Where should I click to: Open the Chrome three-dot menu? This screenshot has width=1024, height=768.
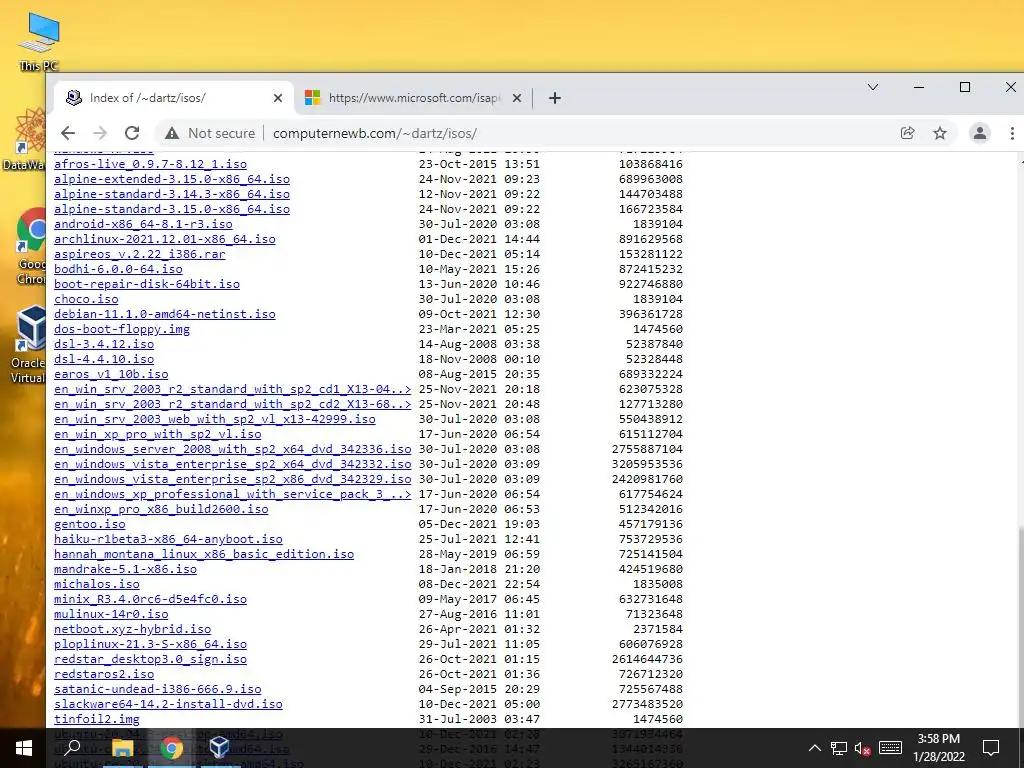click(x=1012, y=133)
